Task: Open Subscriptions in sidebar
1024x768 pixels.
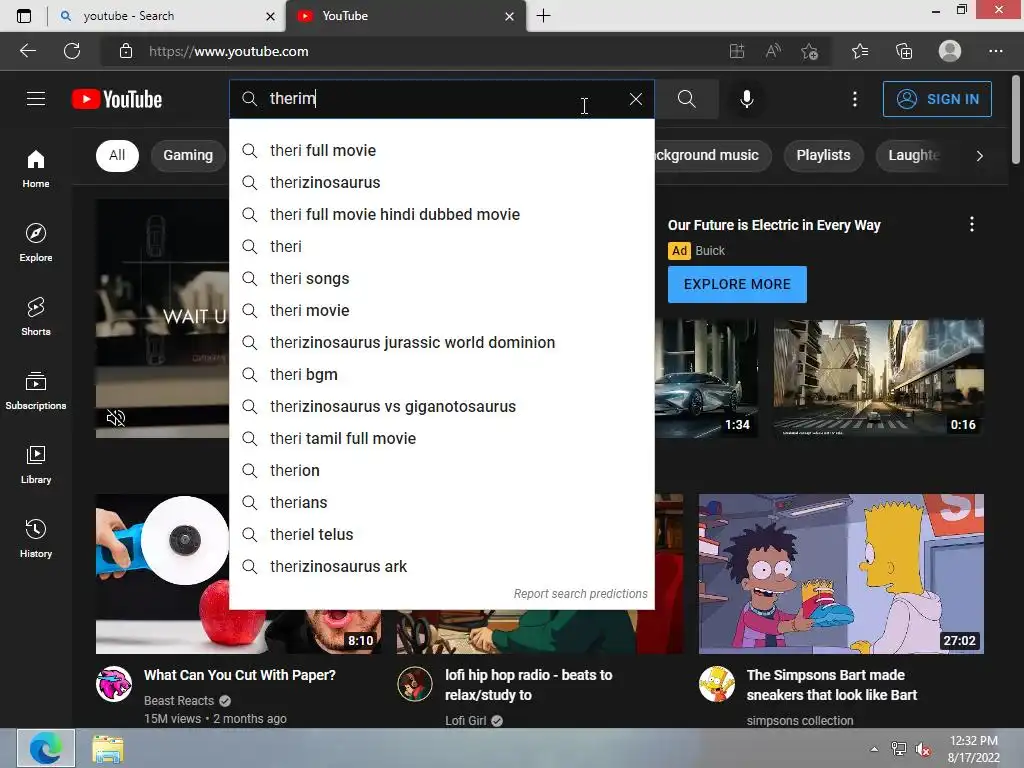Action: [36, 390]
